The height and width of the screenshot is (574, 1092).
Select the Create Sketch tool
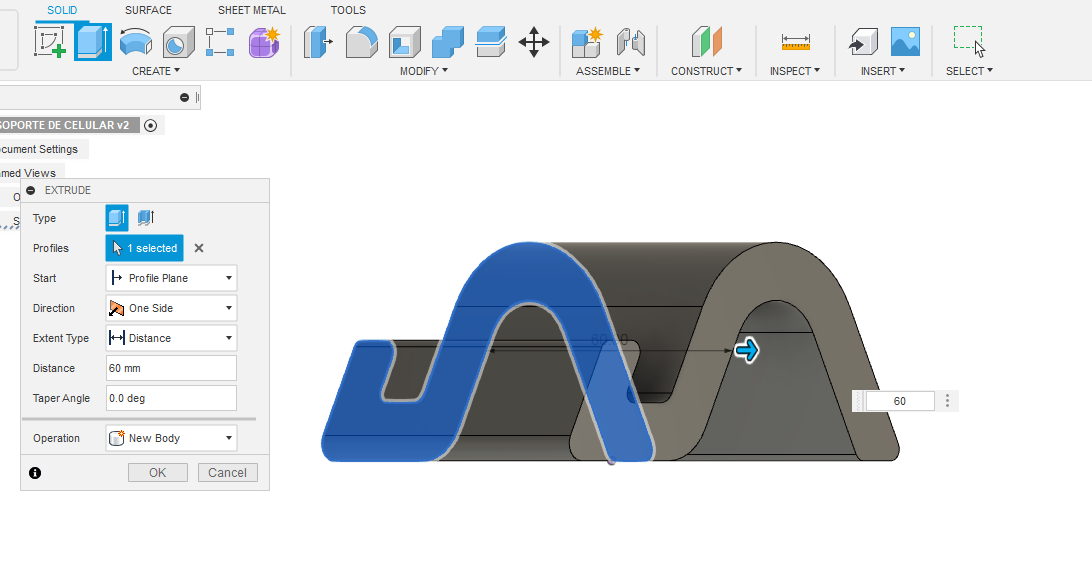(50, 42)
